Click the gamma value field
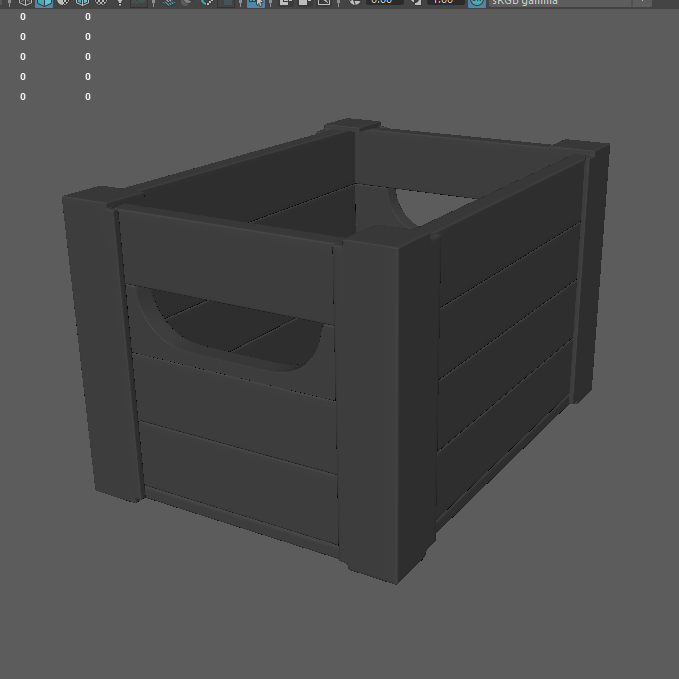 pyautogui.click(x=445, y=2)
